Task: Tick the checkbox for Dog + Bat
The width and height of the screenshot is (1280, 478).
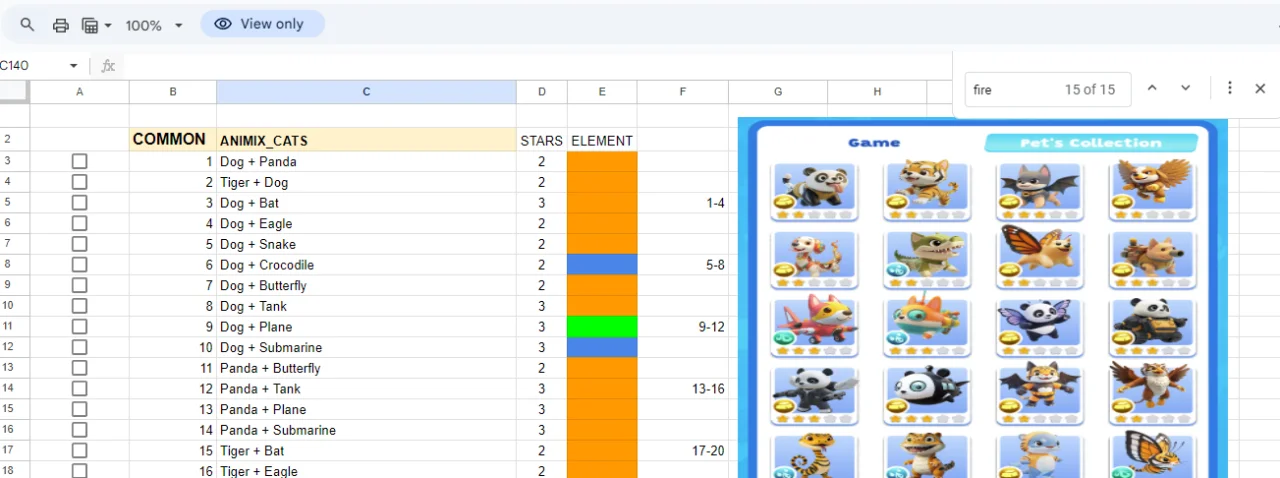Action: (x=80, y=203)
